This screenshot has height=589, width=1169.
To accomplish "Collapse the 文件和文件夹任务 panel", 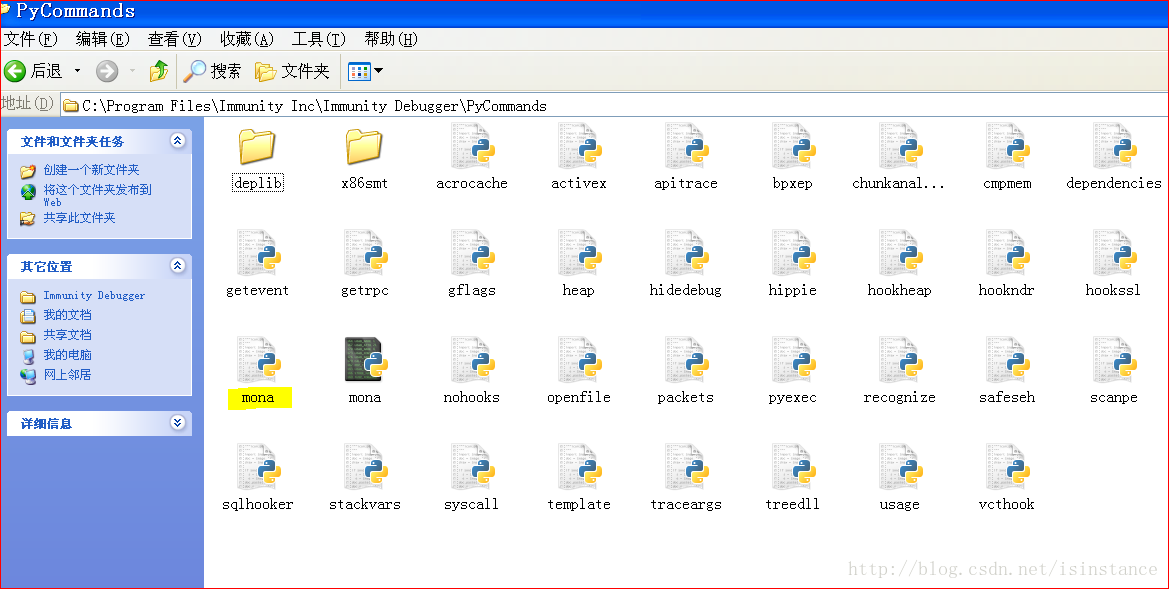I will click(177, 140).
